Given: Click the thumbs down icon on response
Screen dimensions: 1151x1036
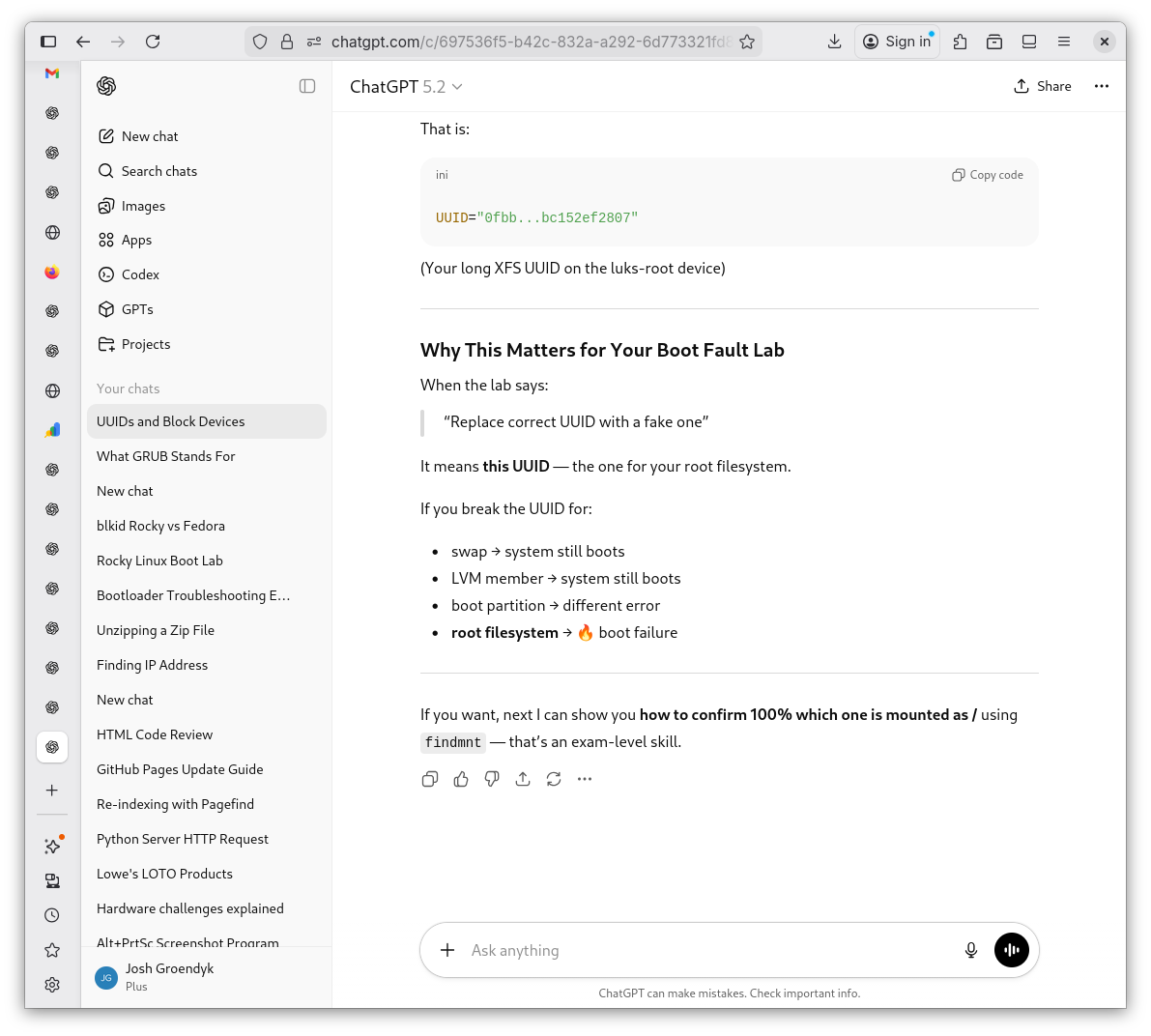Looking at the screenshot, I should coord(492,779).
